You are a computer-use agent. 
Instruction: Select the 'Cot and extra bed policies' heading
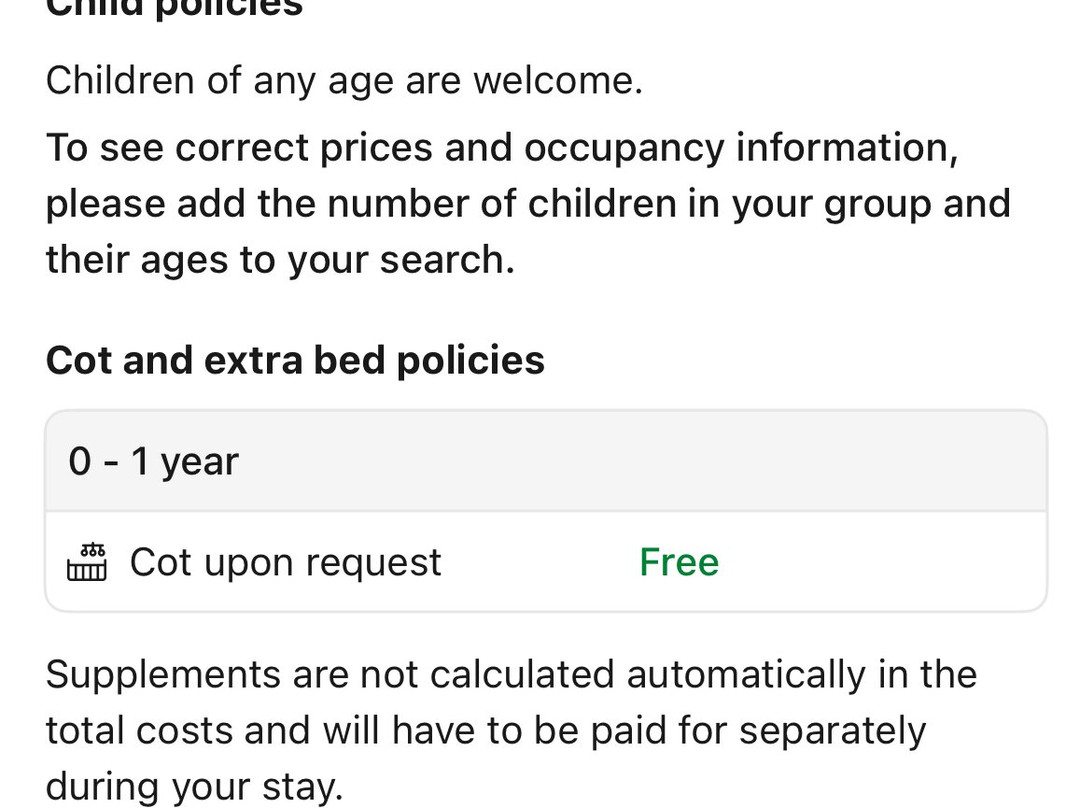click(x=295, y=360)
